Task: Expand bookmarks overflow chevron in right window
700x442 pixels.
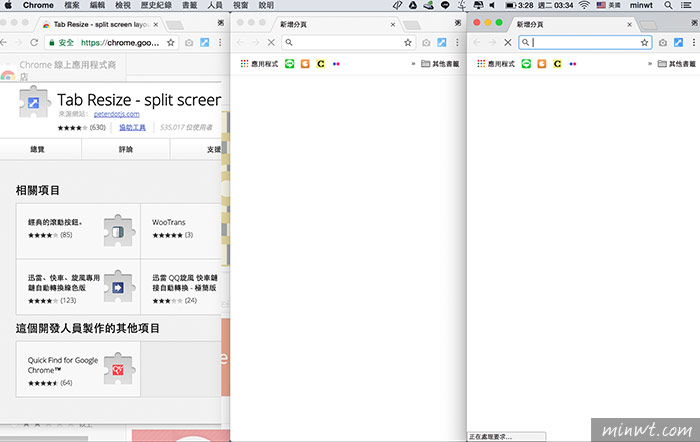Action: (650, 64)
